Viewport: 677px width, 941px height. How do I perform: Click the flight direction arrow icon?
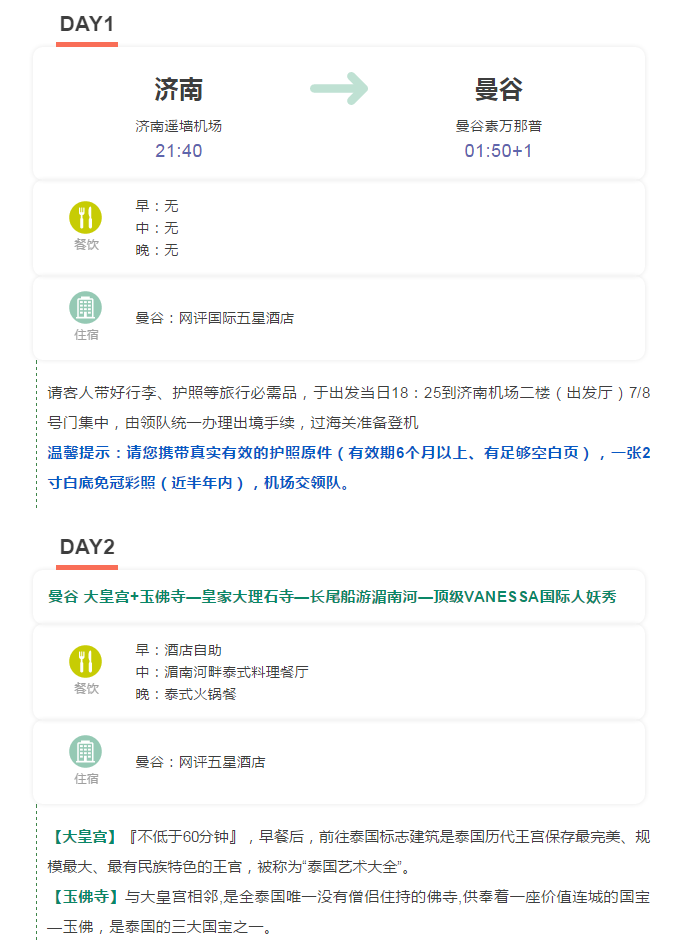(x=339, y=88)
